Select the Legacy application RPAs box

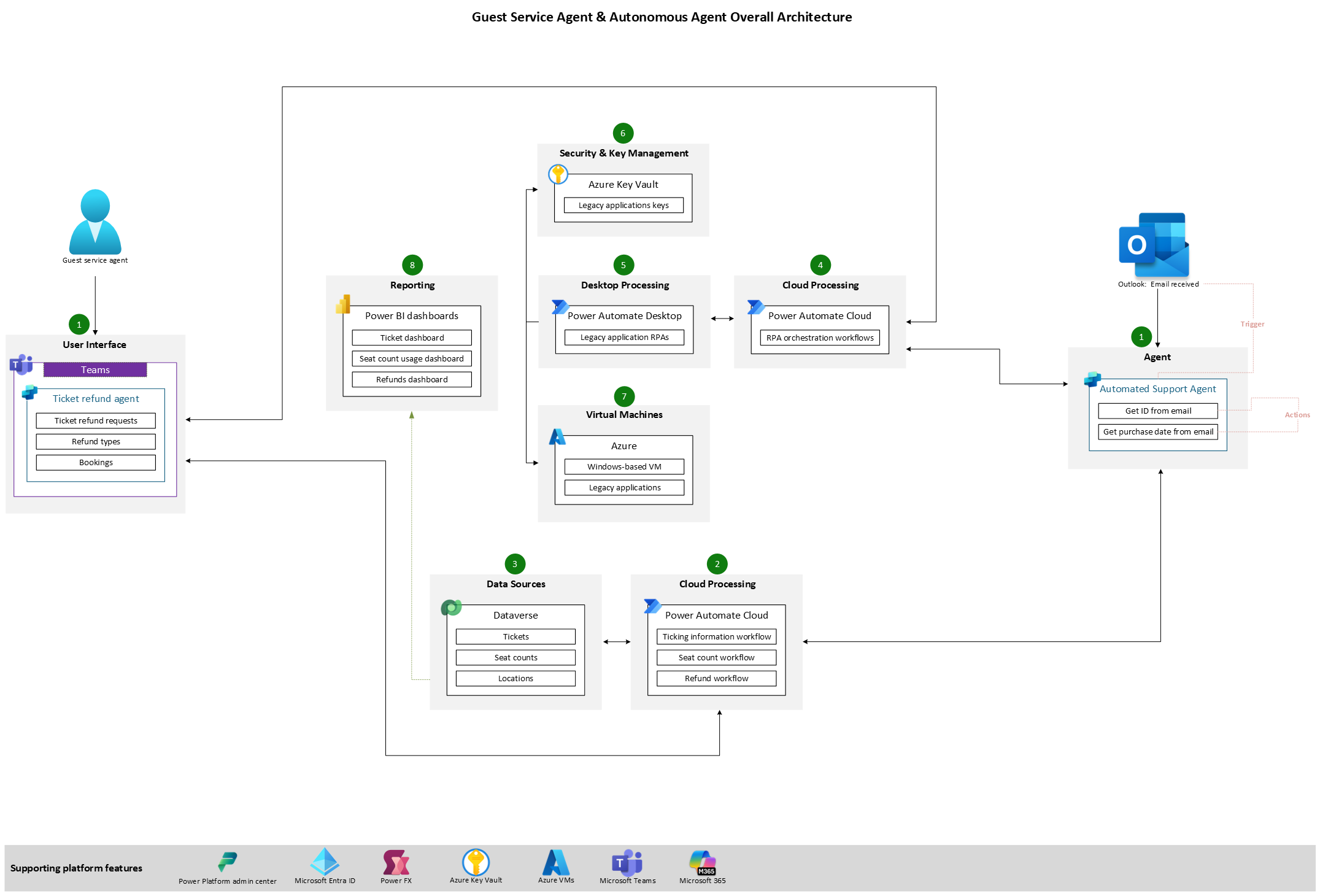pos(624,337)
